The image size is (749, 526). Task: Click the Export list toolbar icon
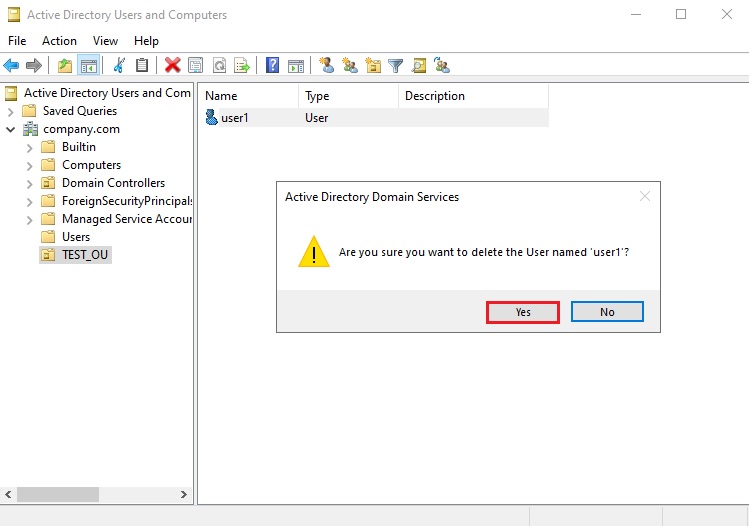(x=241, y=66)
